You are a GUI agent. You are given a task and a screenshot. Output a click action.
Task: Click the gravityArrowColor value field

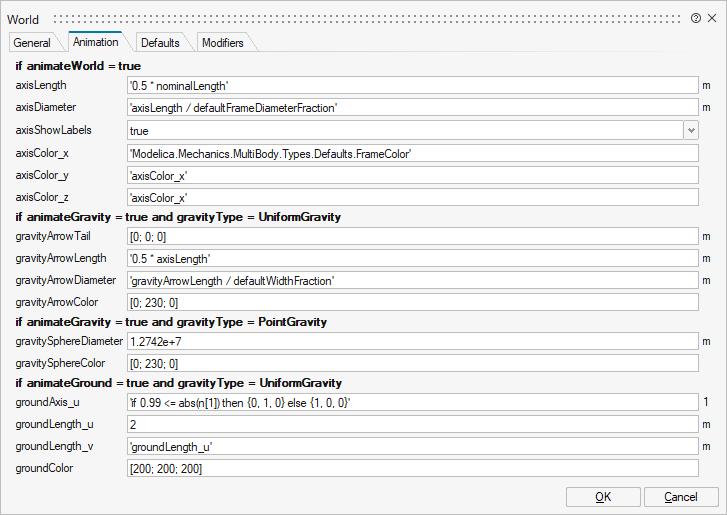click(x=411, y=302)
